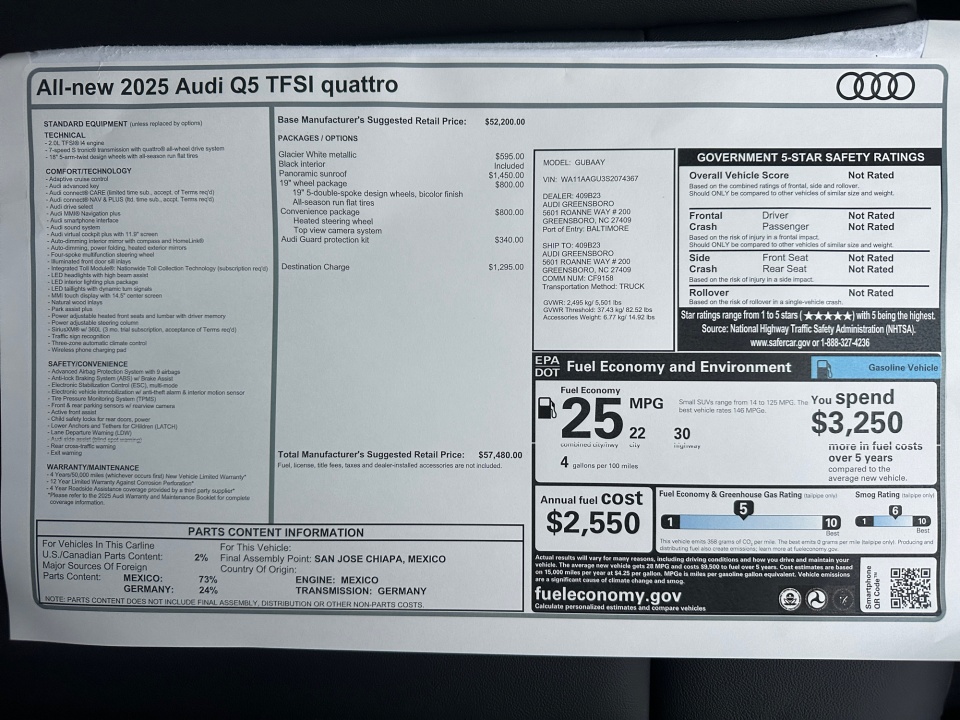Image resolution: width=960 pixels, height=720 pixels.
Task: Open the fueleconomy.gov link
Action: coord(608,595)
